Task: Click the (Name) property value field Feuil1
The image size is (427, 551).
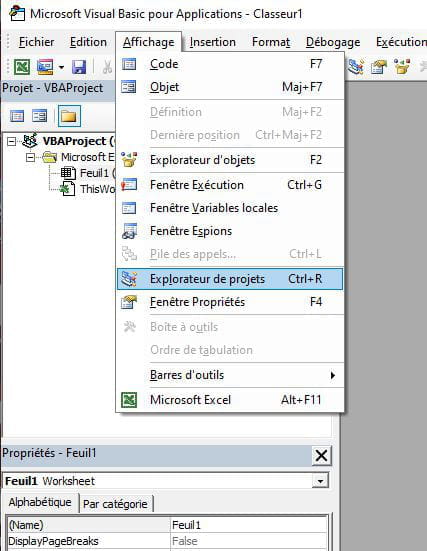Action: coord(249,525)
